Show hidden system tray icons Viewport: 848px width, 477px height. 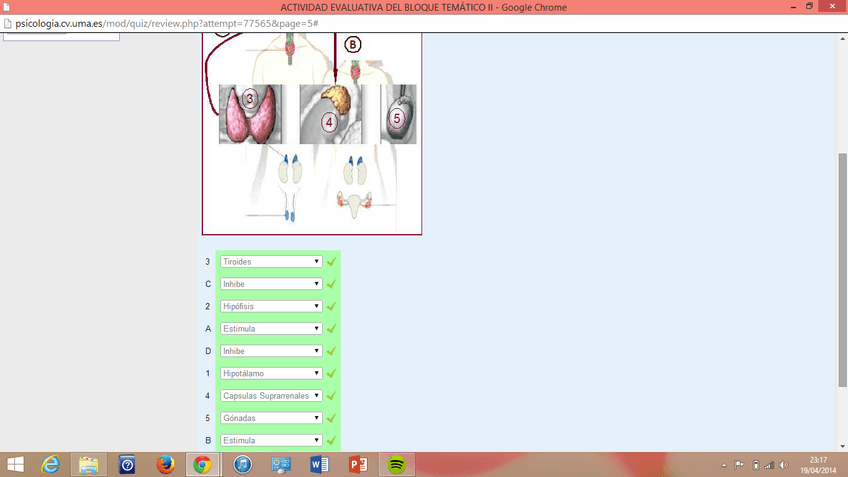724,466
